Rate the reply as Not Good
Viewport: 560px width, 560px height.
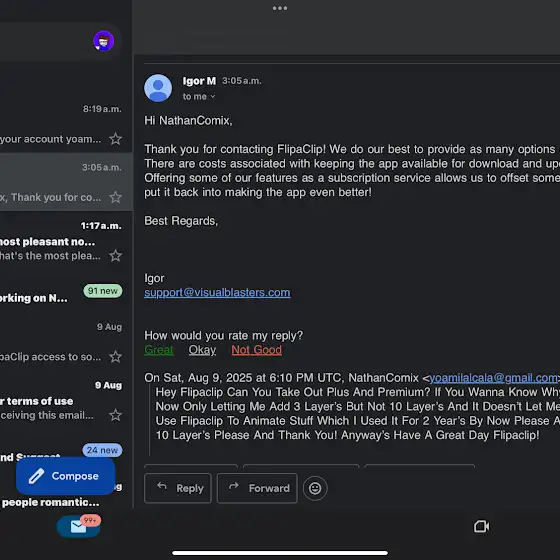coord(256,350)
